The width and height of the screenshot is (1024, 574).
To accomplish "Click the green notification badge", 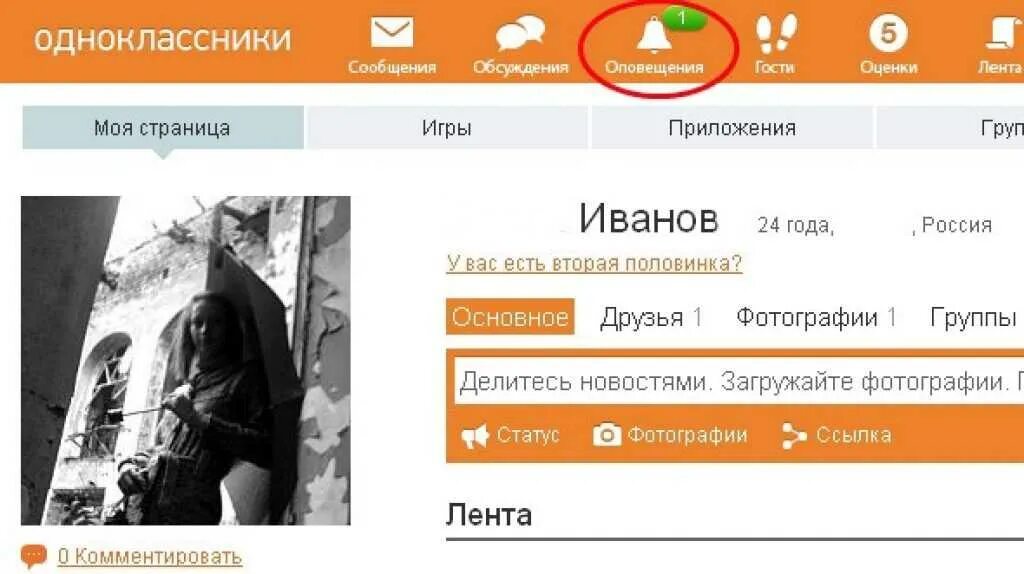I will click(x=682, y=18).
